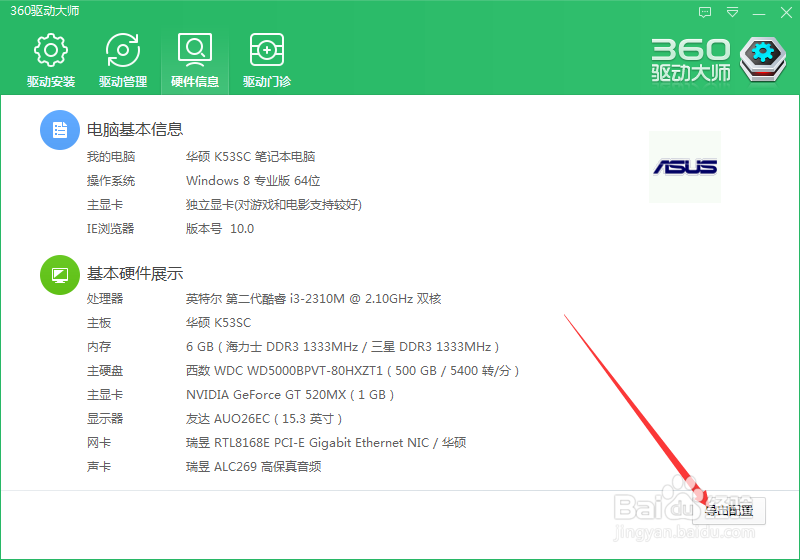The image size is (800, 560).
Task: Click the 导出配置 button
Action: [x=729, y=511]
